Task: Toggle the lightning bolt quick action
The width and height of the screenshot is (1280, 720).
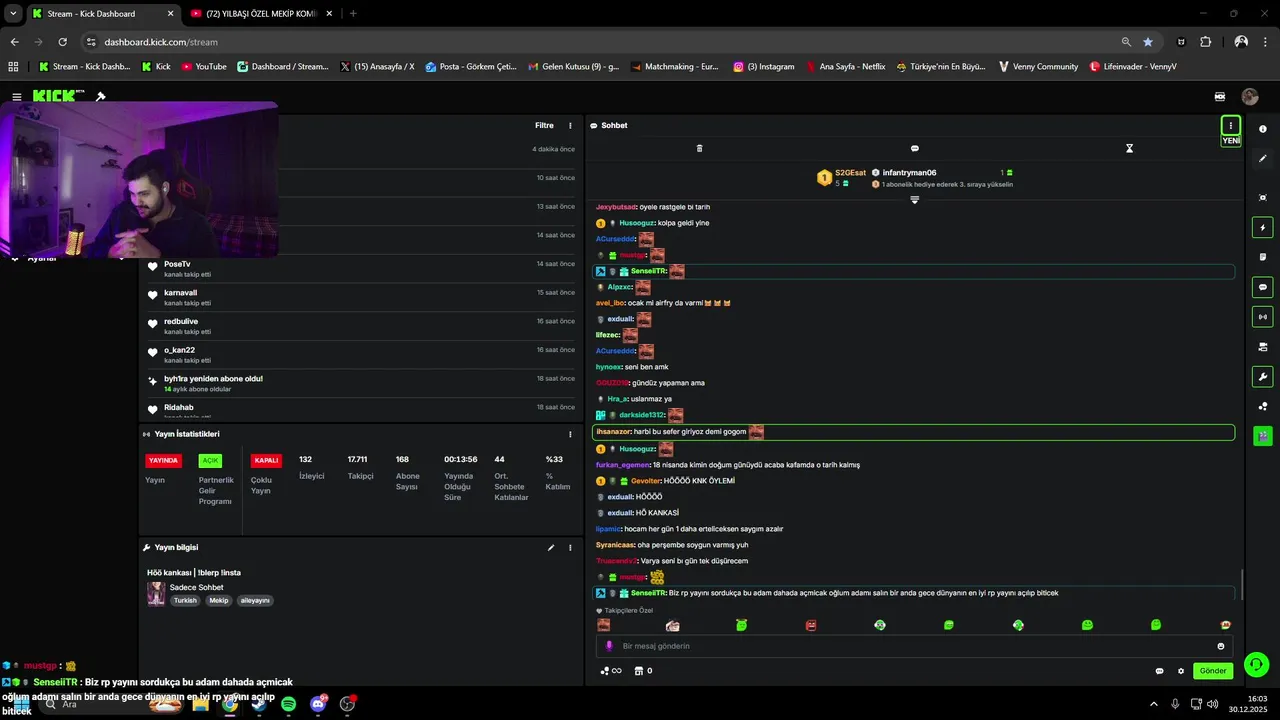Action: 1263,228
